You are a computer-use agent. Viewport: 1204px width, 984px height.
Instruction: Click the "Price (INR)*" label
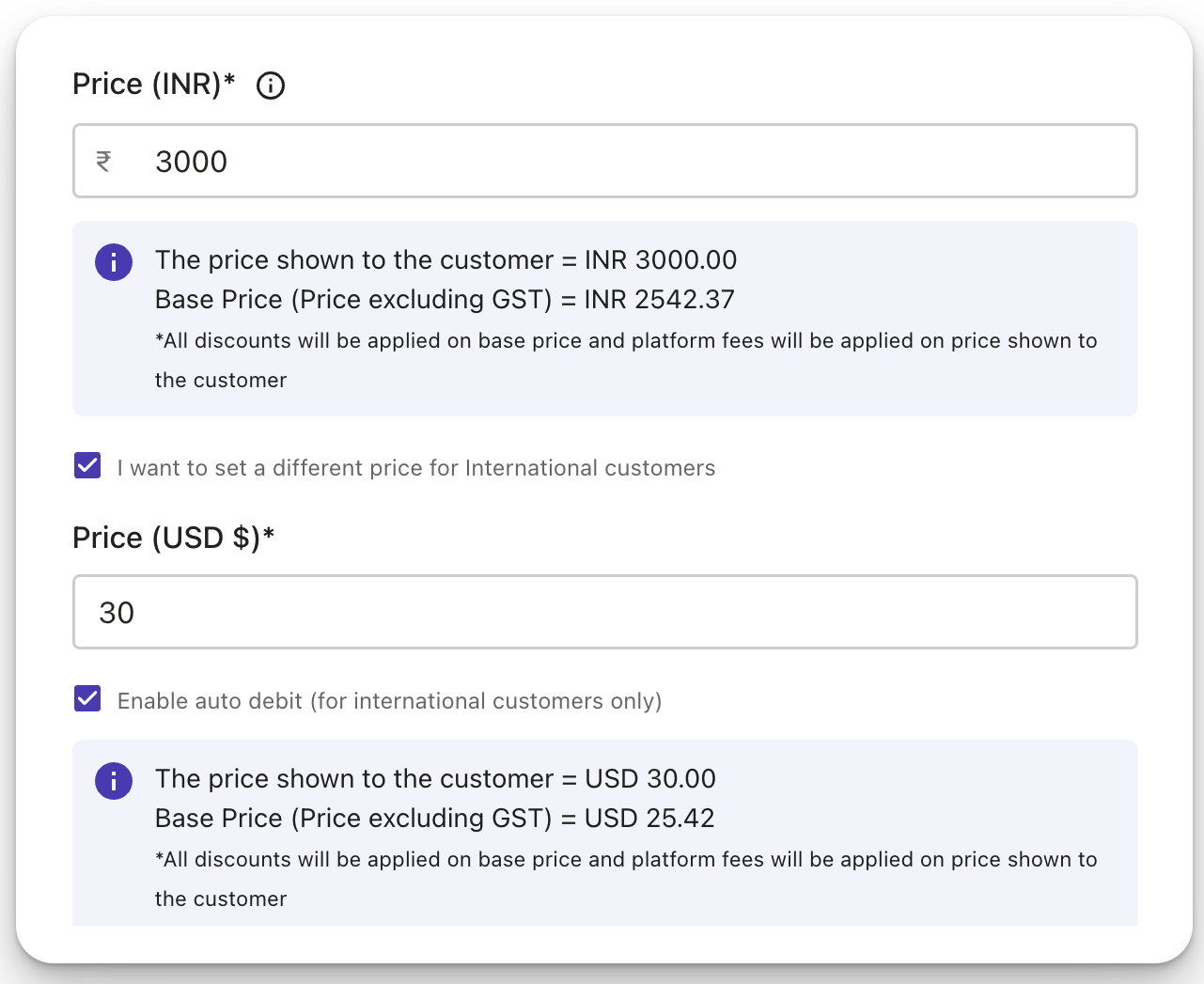(154, 85)
